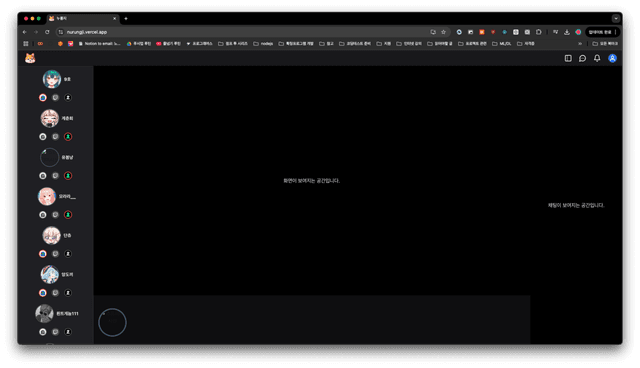Open the Chrome extensions puzzle icon
Image resolution: width=640 pixels, height=368 pixels.
pos(539,32)
